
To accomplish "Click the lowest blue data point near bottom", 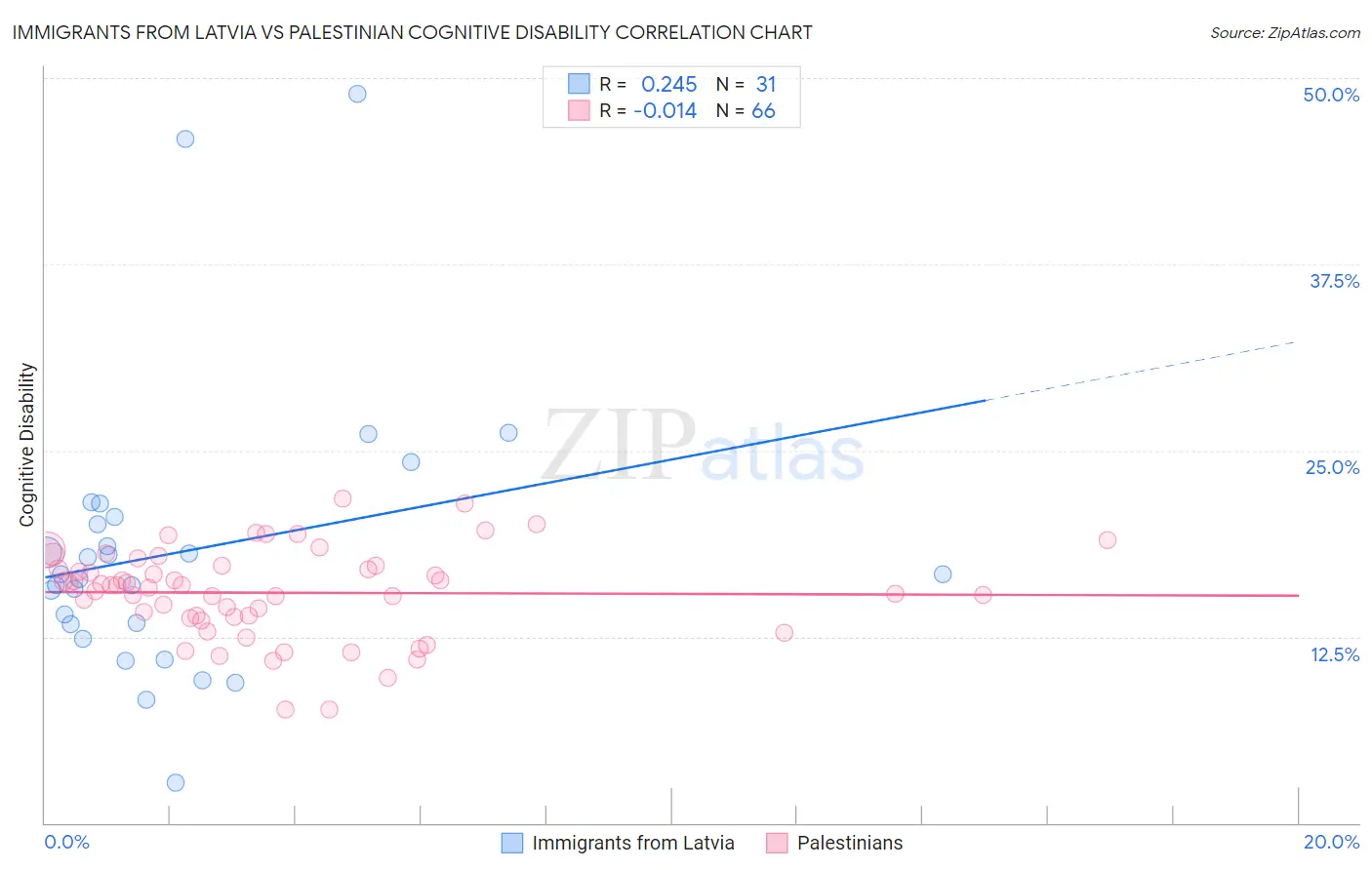I will [176, 782].
